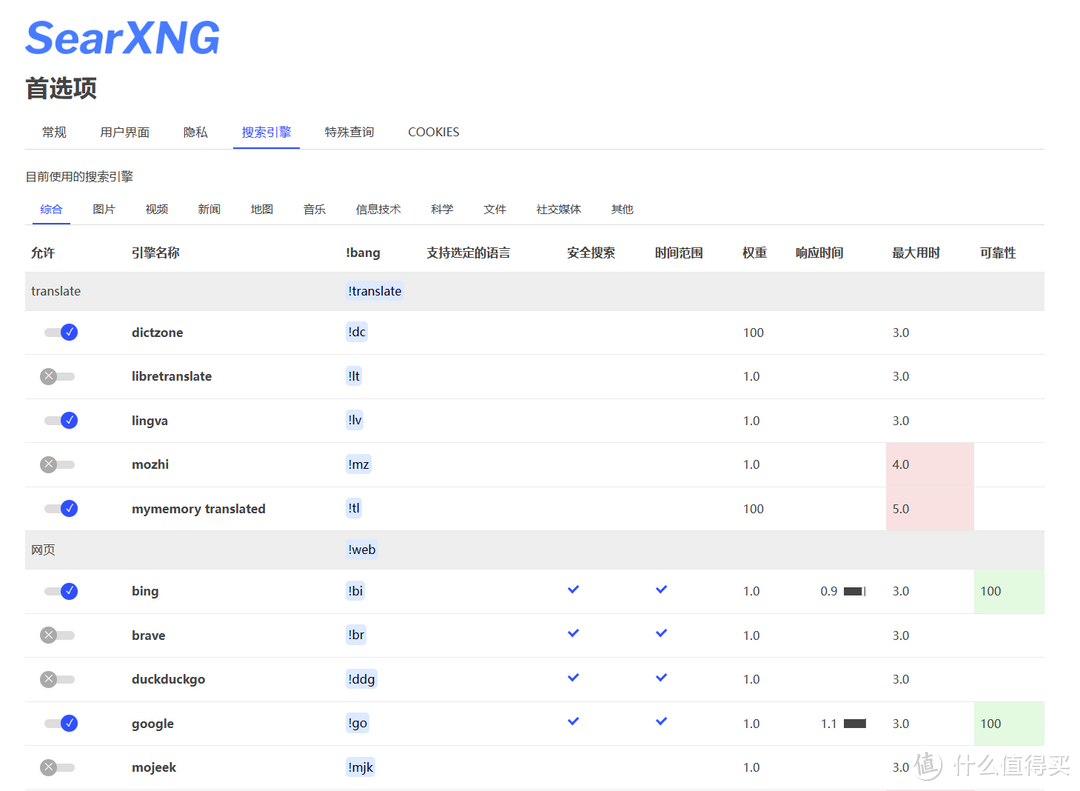Click the !mz bang label
1080x791 pixels.
359,464
